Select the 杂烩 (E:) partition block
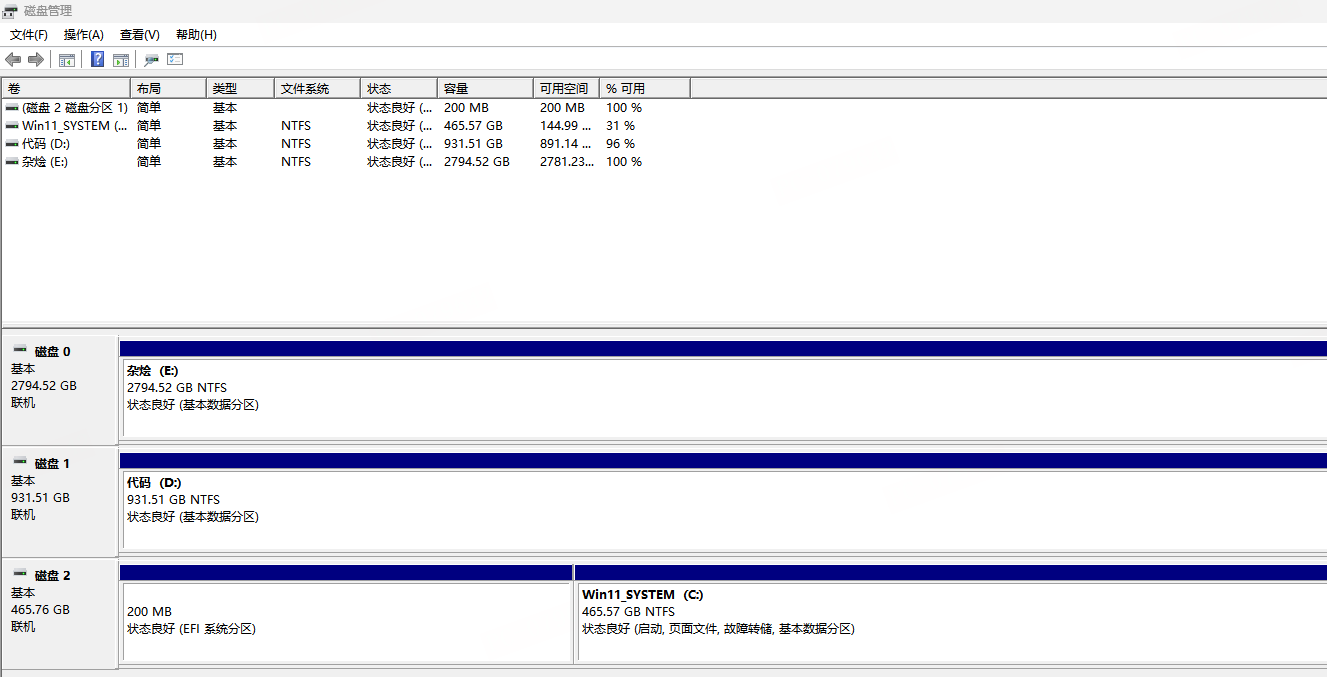Image resolution: width=1327 pixels, height=677 pixels. [724, 397]
